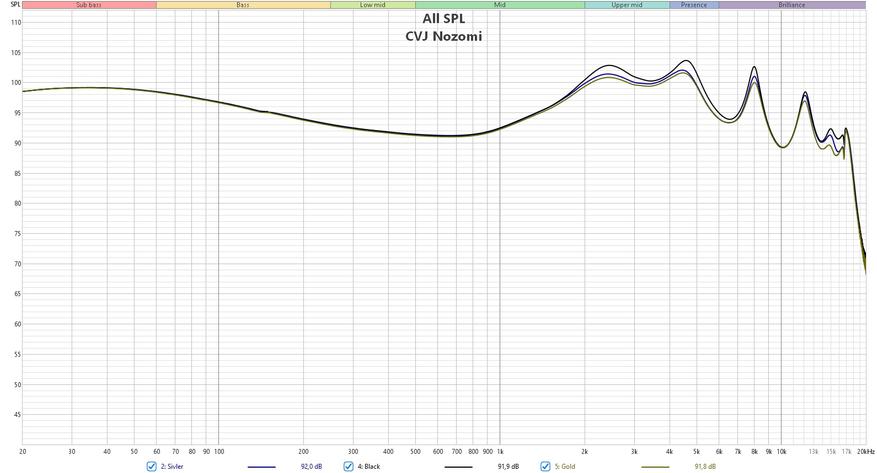
Task: Click the 2: Sivler legend label
Action: [172, 466]
